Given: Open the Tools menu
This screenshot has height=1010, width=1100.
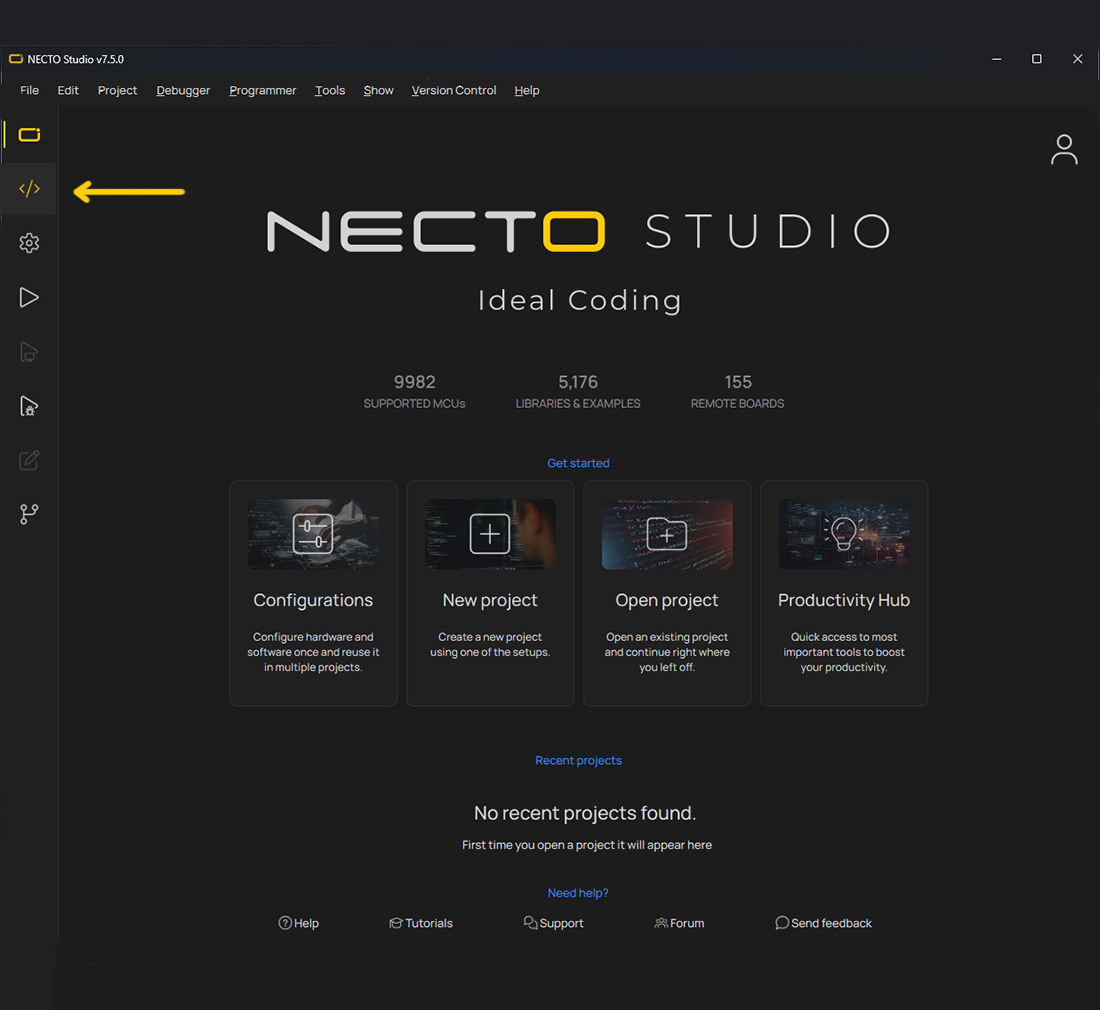Looking at the screenshot, I should click(330, 90).
